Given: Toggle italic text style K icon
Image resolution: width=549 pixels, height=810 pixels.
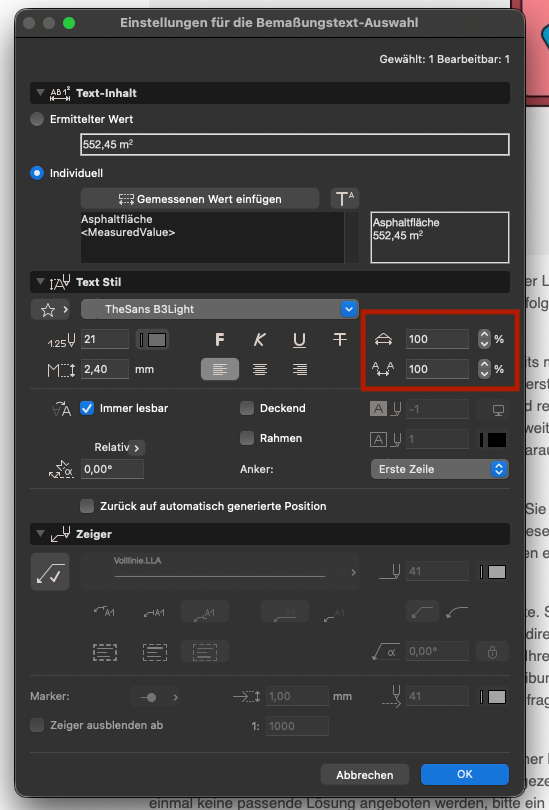Looking at the screenshot, I should click(x=259, y=339).
